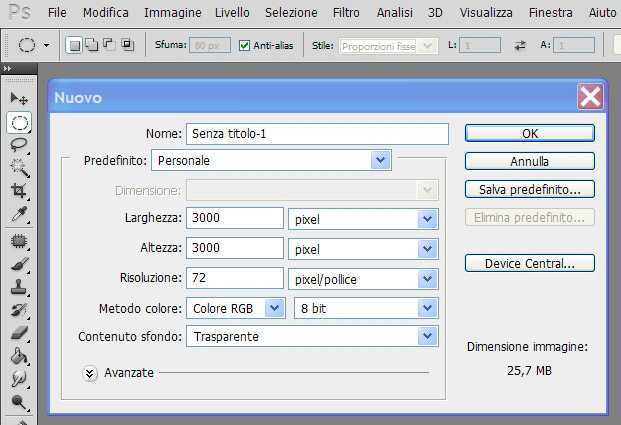Close the Nuovo dialog
This screenshot has width=621, height=425.
click(x=590, y=96)
